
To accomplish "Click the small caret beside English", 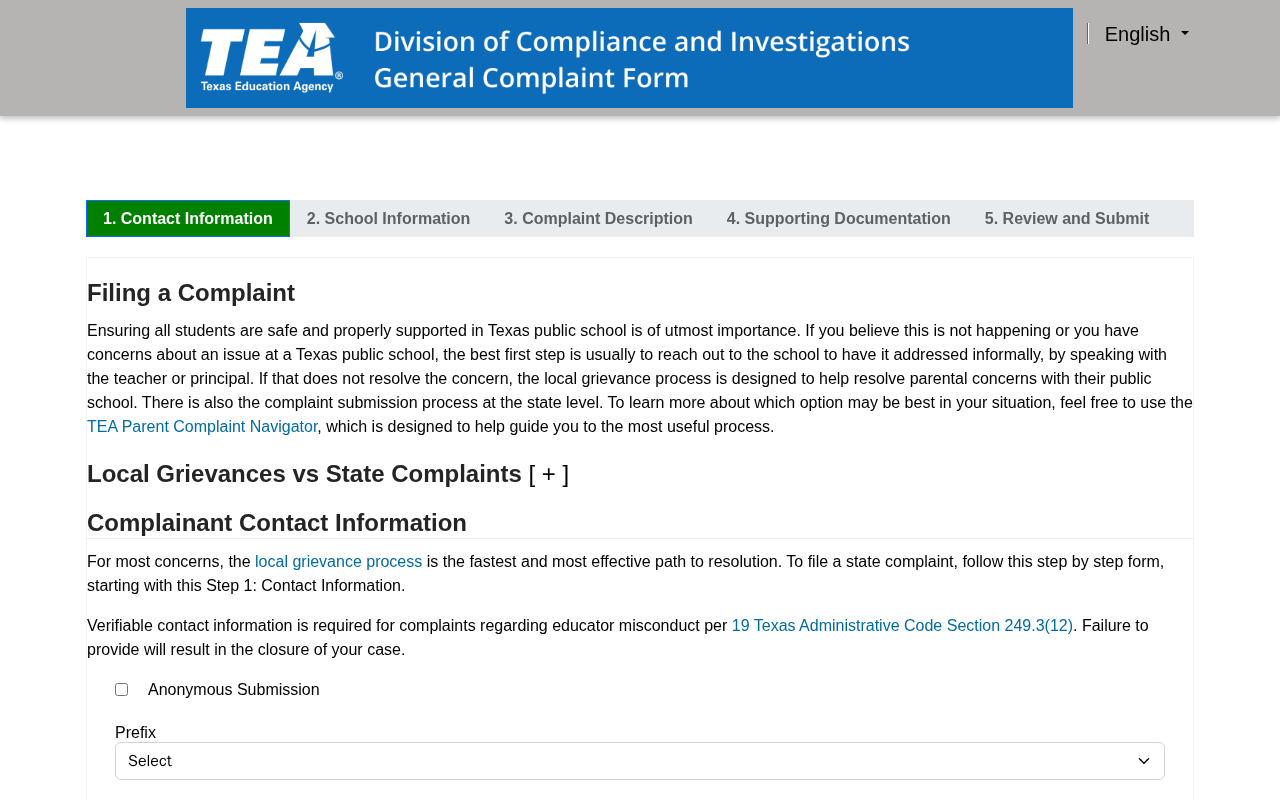I will point(1185,34).
